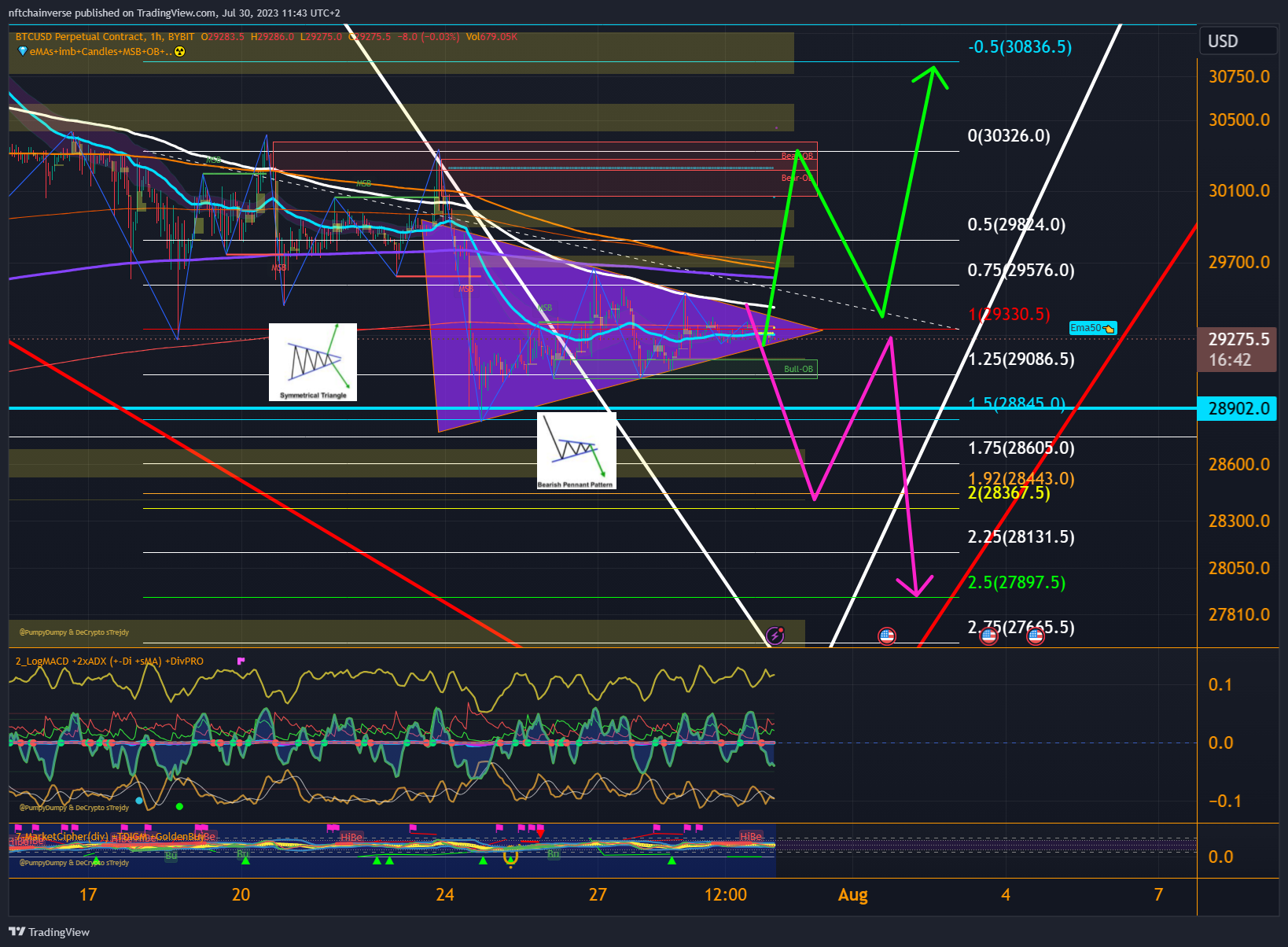Click the red 1(29330.5) Fibonacci label
This screenshot has width=1288, height=947.
click(x=1009, y=315)
